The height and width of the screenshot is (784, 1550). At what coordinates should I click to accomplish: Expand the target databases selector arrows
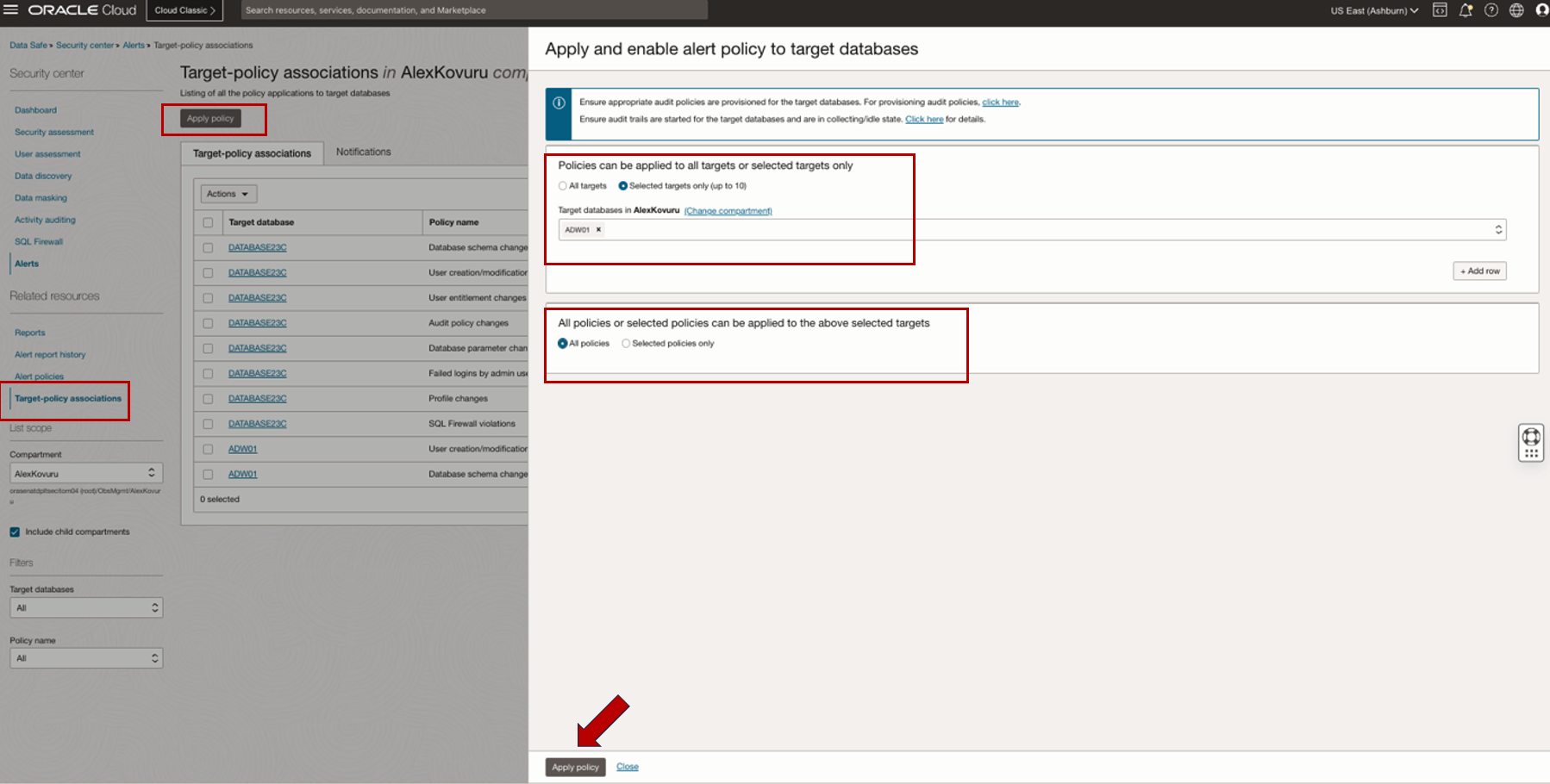(x=1498, y=230)
